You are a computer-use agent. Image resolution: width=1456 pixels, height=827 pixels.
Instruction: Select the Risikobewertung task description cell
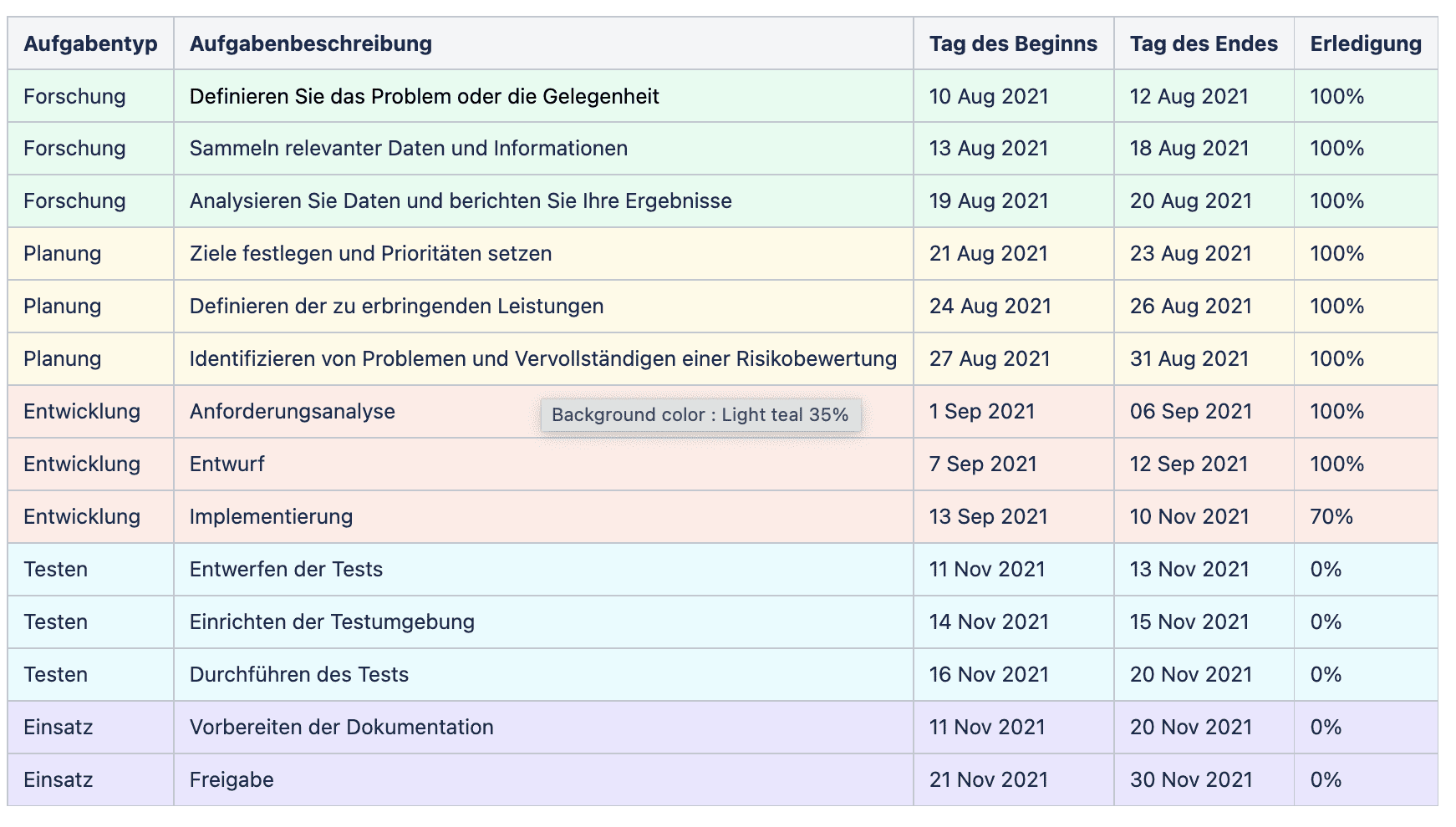point(542,359)
